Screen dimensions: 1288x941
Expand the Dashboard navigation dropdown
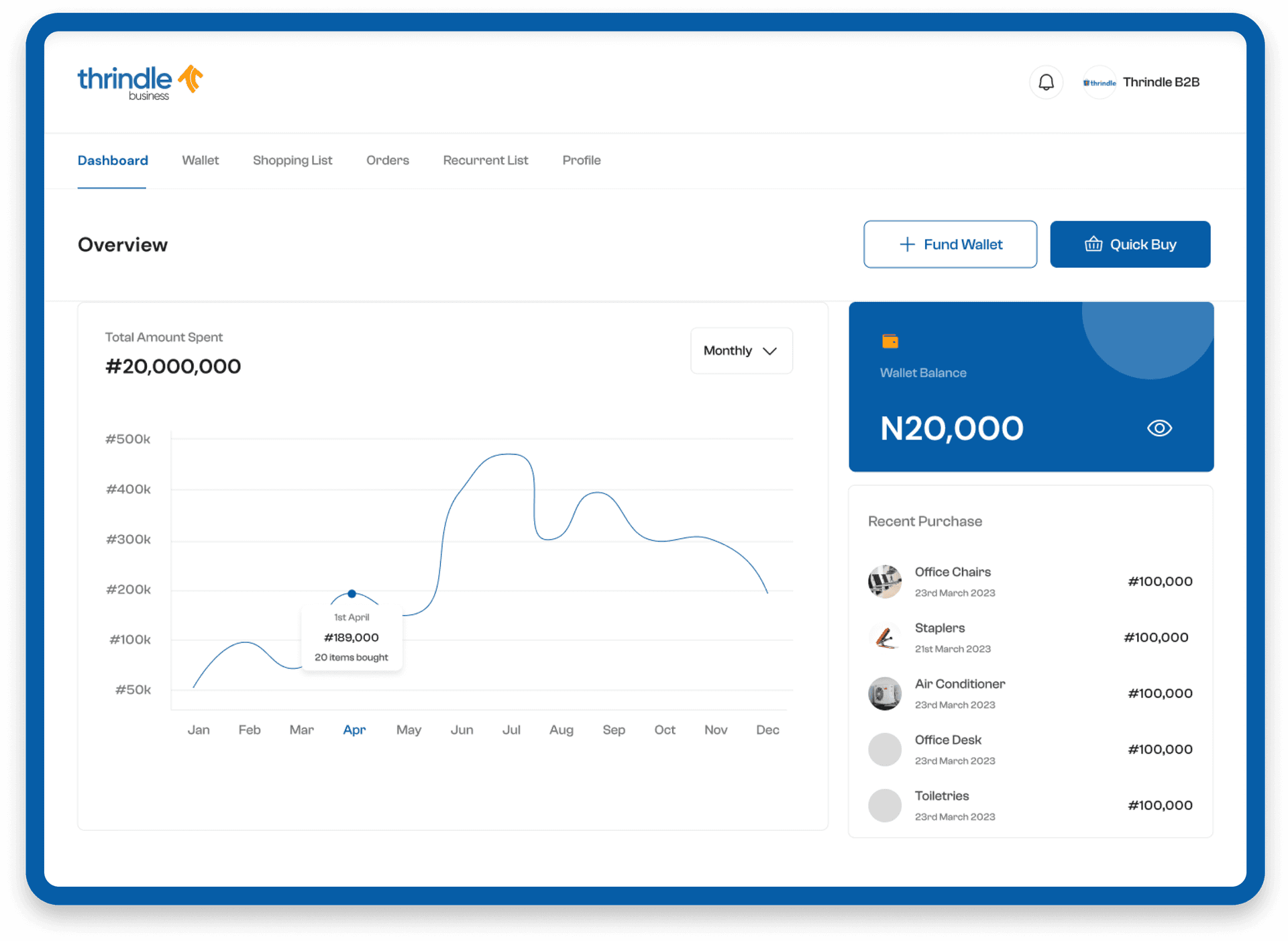(112, 160)
